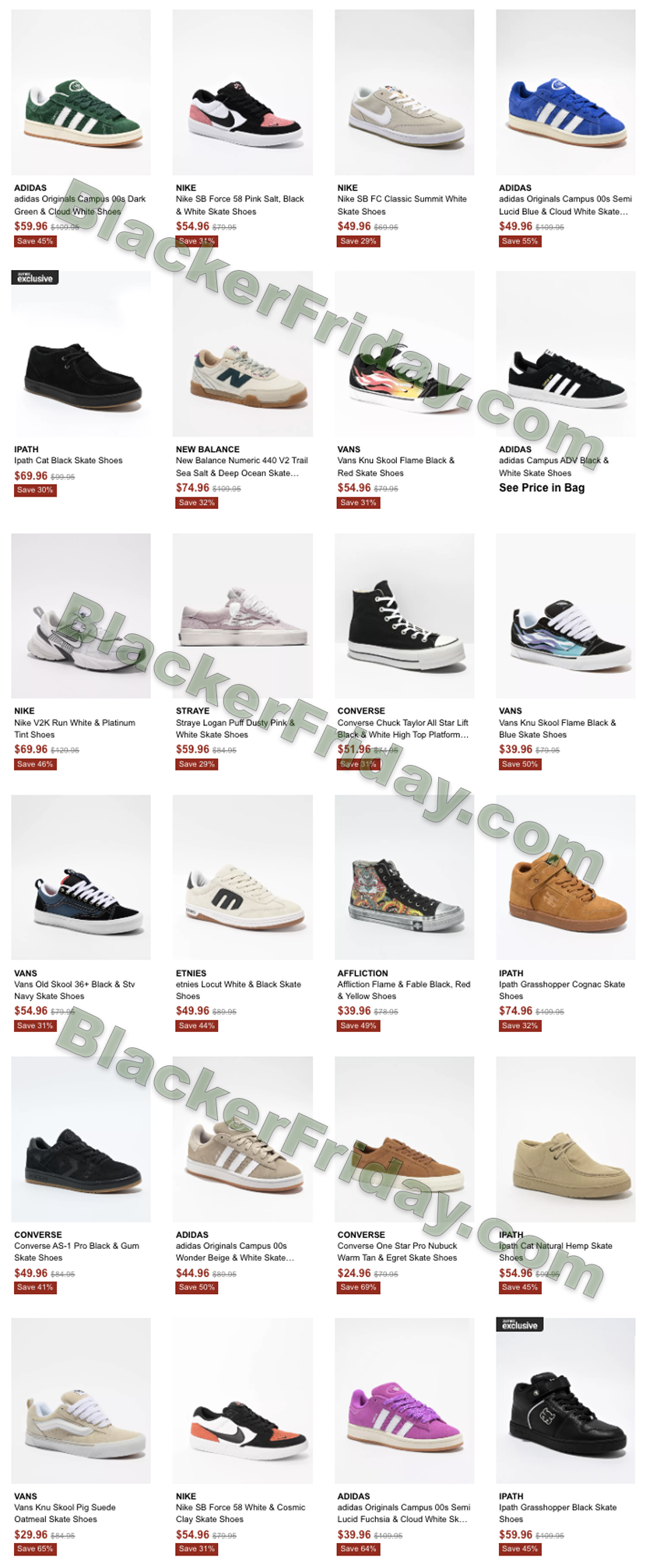Open the fuchsia adidas Campus 00s shoe image
This screenshot has width=646, height=1568.
404,1400
